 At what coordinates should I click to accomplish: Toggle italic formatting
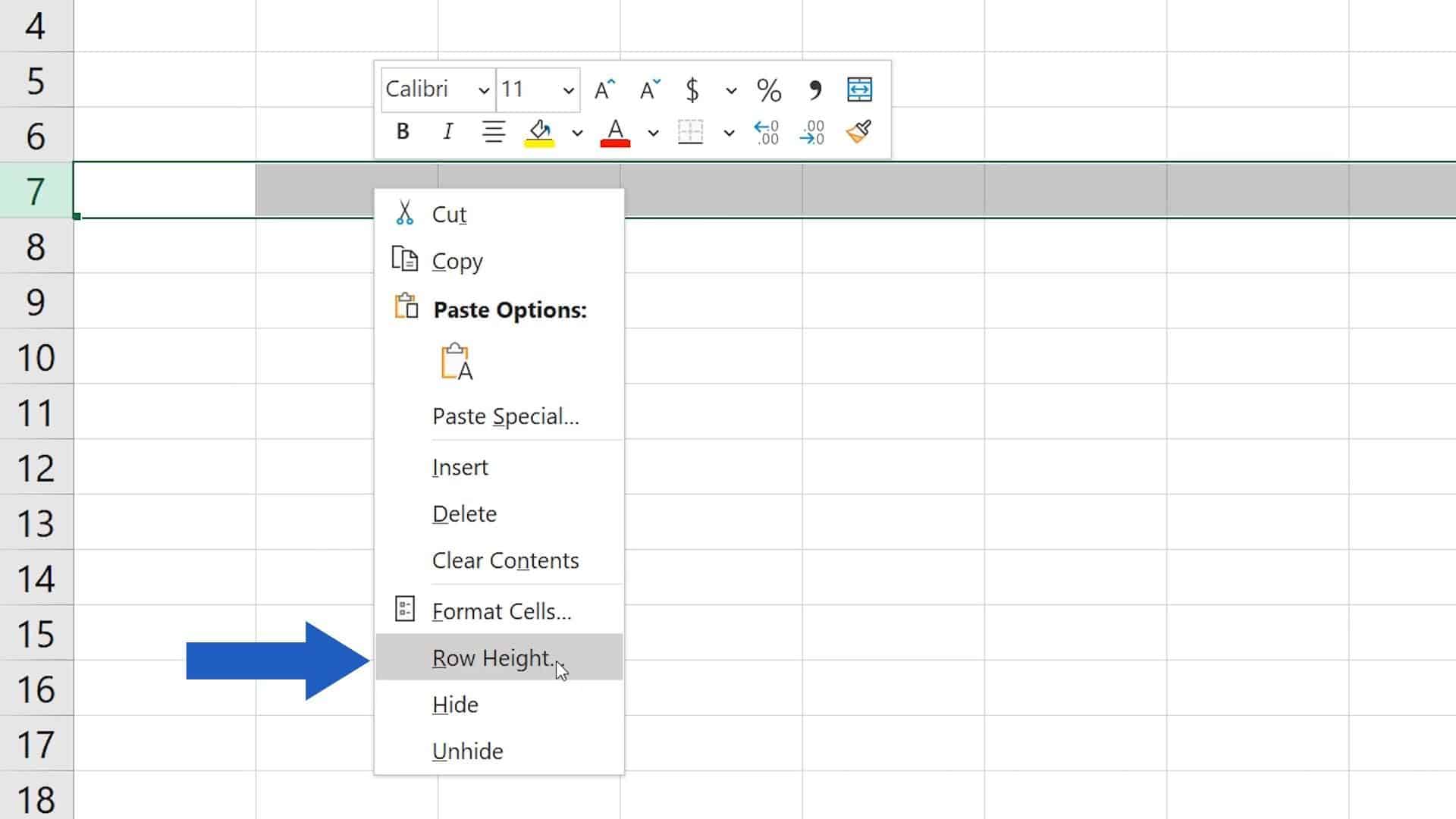point(447,131)
